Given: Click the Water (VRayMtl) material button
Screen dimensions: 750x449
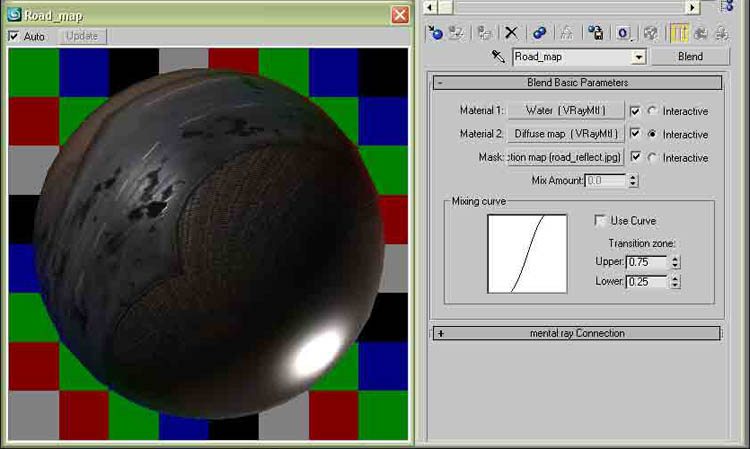Looking at the screenshot, I should (x=566, y=110).
